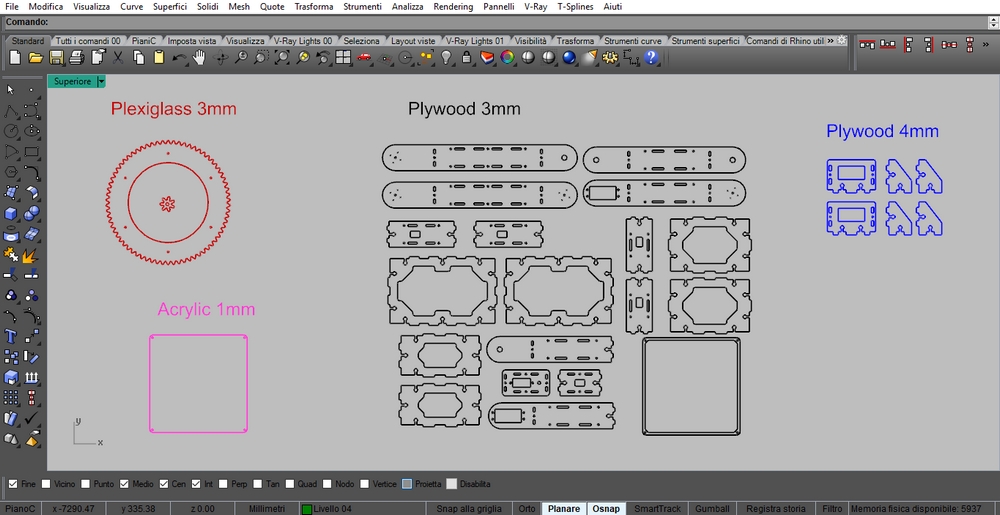Enable the Perp osnap checkbox
Screen dimensions: 1000x515
[223, 484]
